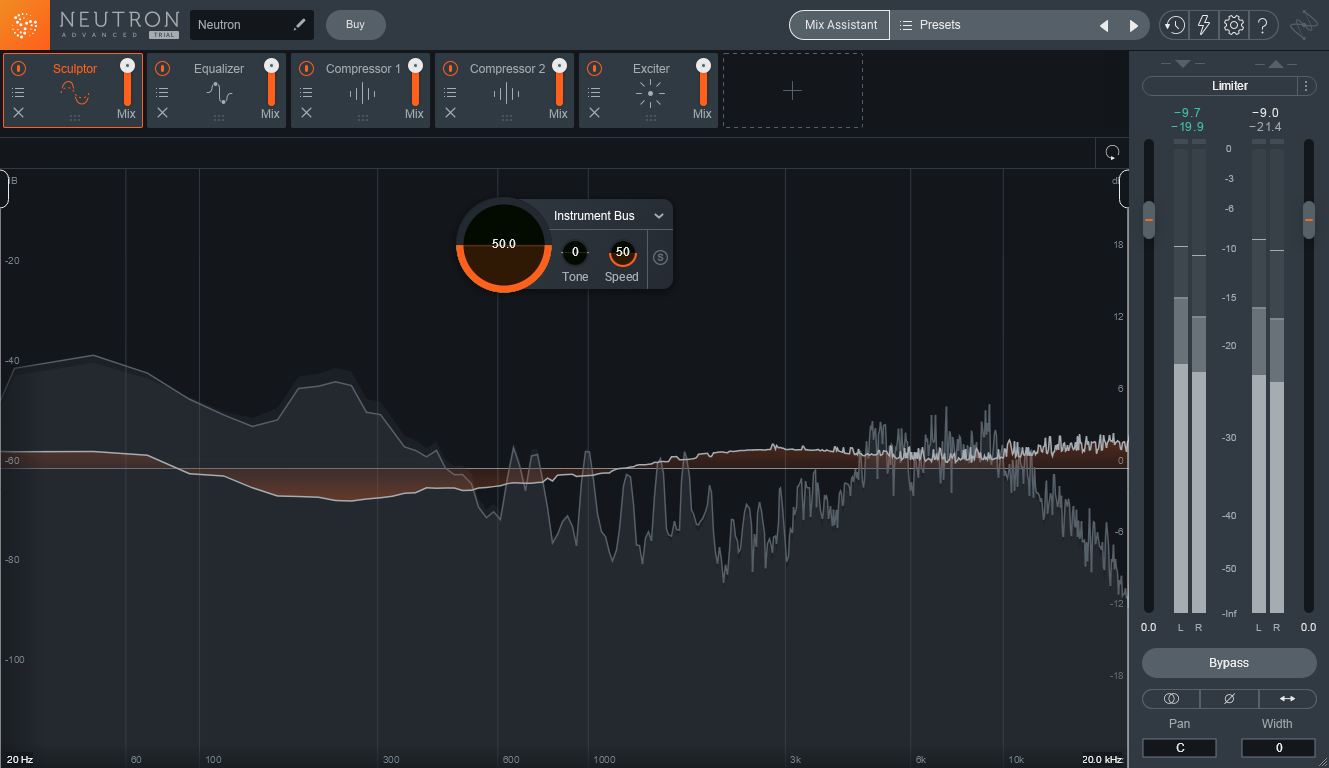1329x768 pixels.
Task: Expand the Instrument Bus dropdown
Action: 659,216
